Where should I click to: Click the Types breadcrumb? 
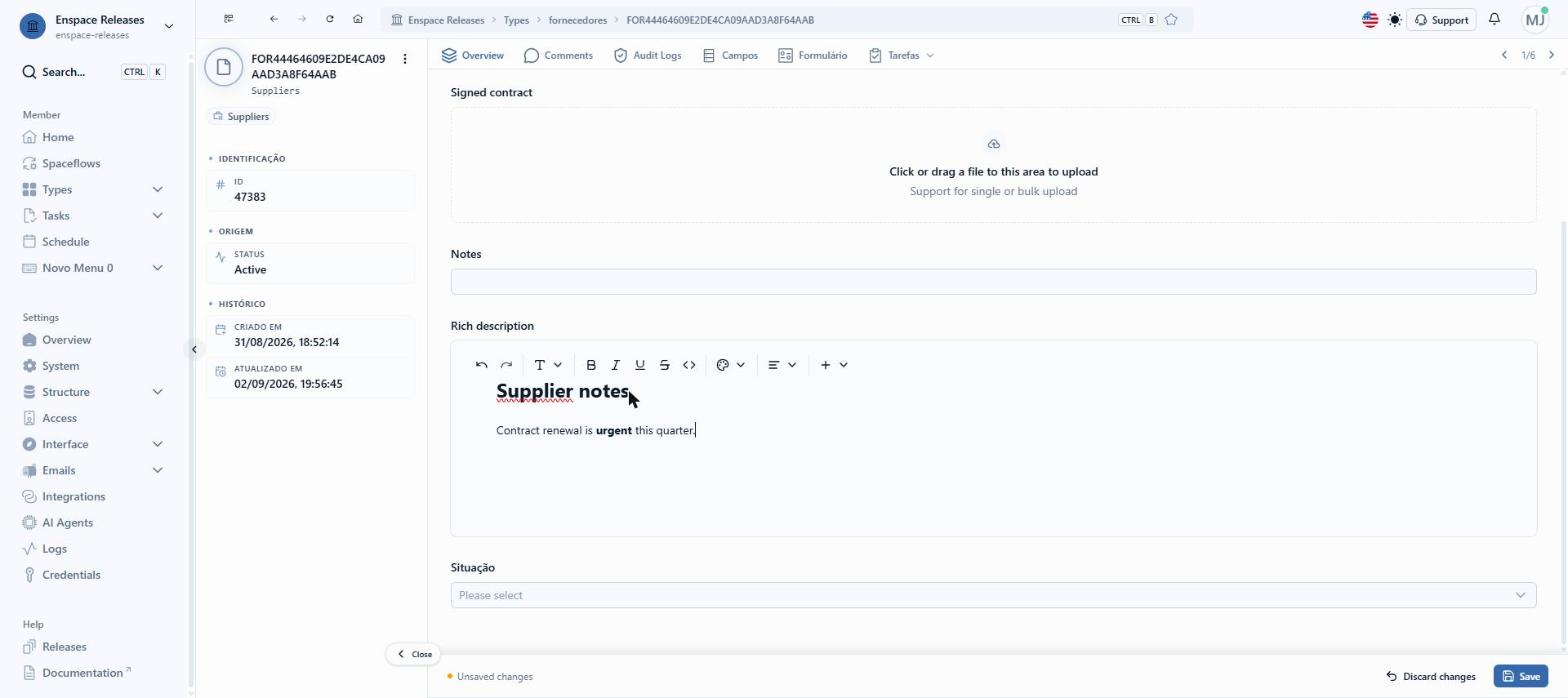[x=516, y=20]
